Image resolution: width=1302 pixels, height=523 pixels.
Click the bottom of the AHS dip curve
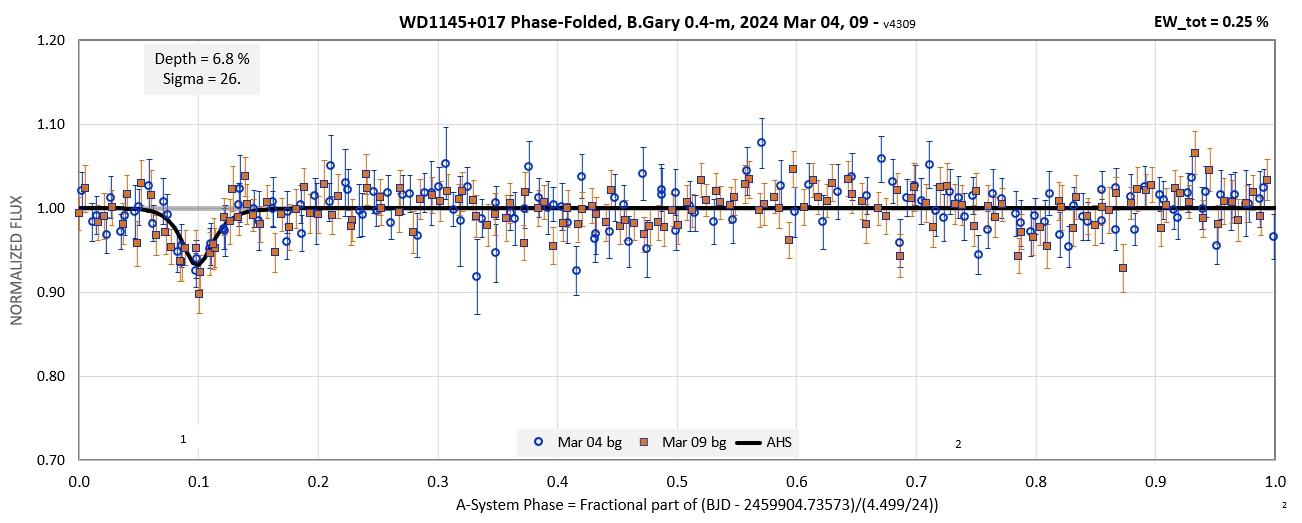pyautogui.click(x=197, y=263)
